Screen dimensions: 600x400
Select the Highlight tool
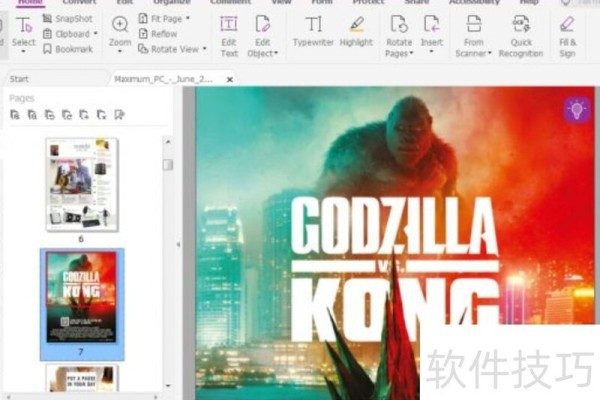point(356,31)
